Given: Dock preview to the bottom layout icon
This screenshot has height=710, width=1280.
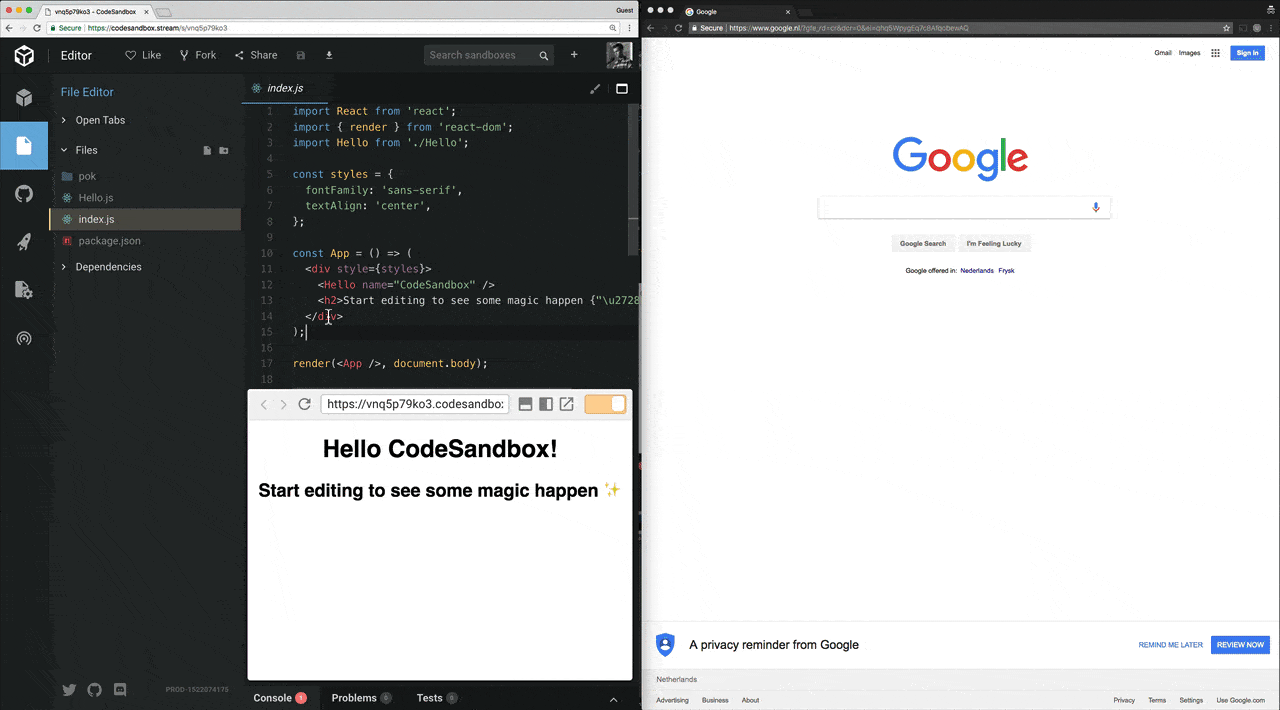Looking at the screenshot, I should 525,404.
